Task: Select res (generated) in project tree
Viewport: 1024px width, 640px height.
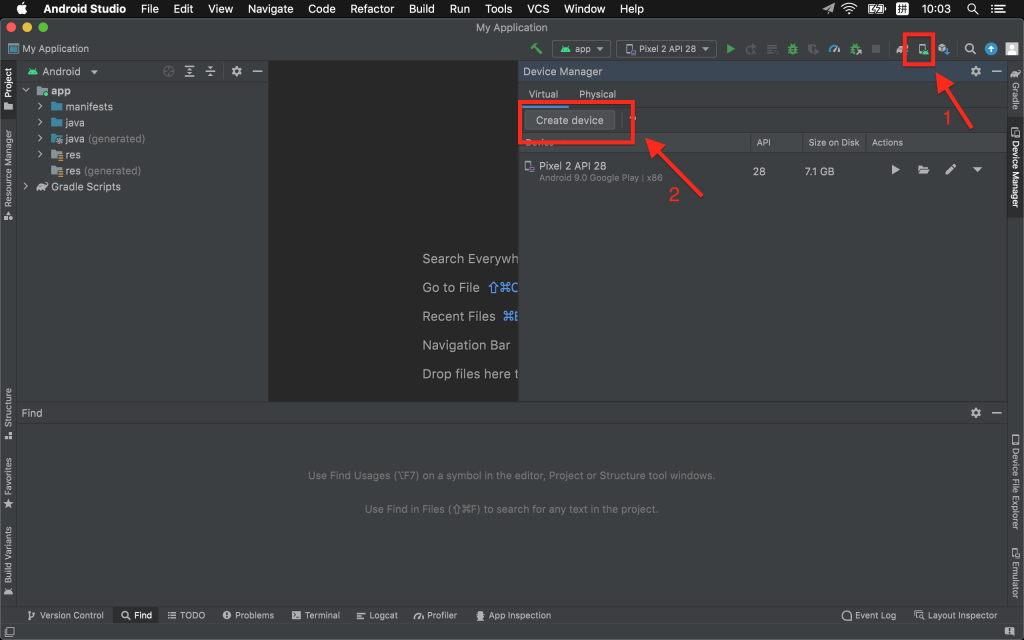Action: (96, 170)
